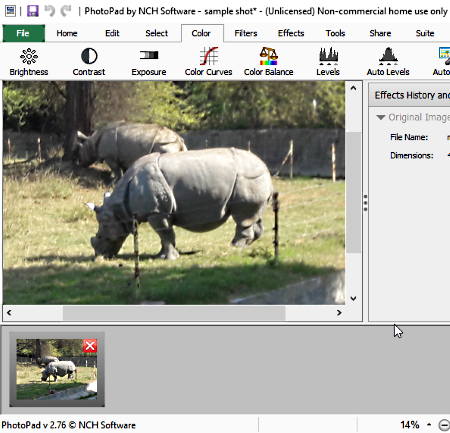Click the Save icon in title bar

[x=32, y=11]
